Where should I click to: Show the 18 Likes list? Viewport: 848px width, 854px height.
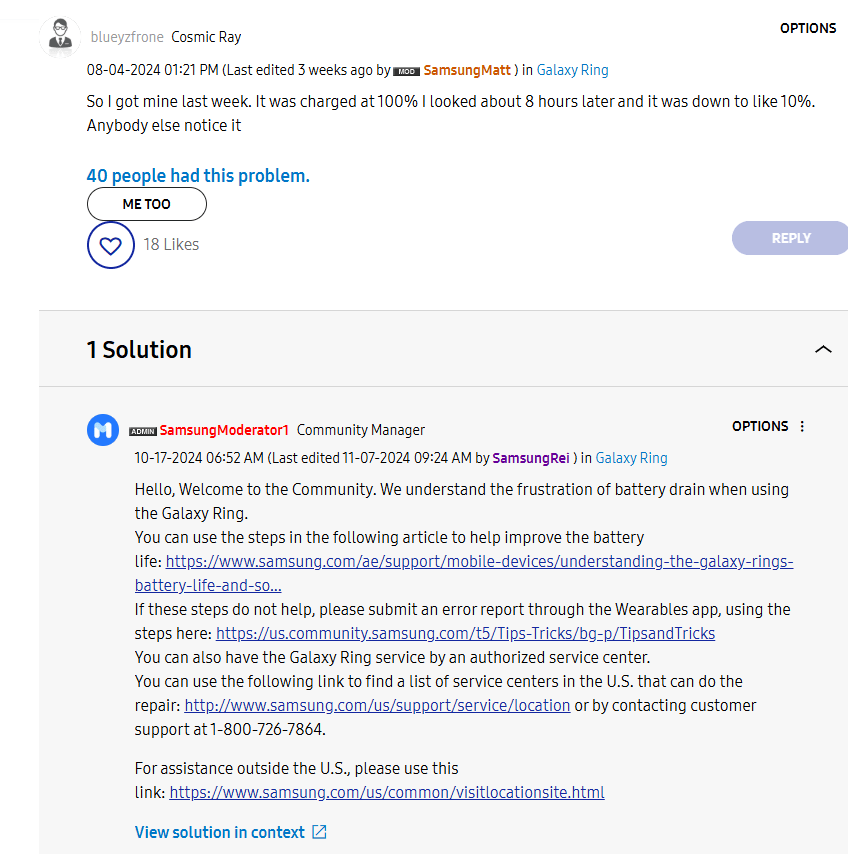171,244
